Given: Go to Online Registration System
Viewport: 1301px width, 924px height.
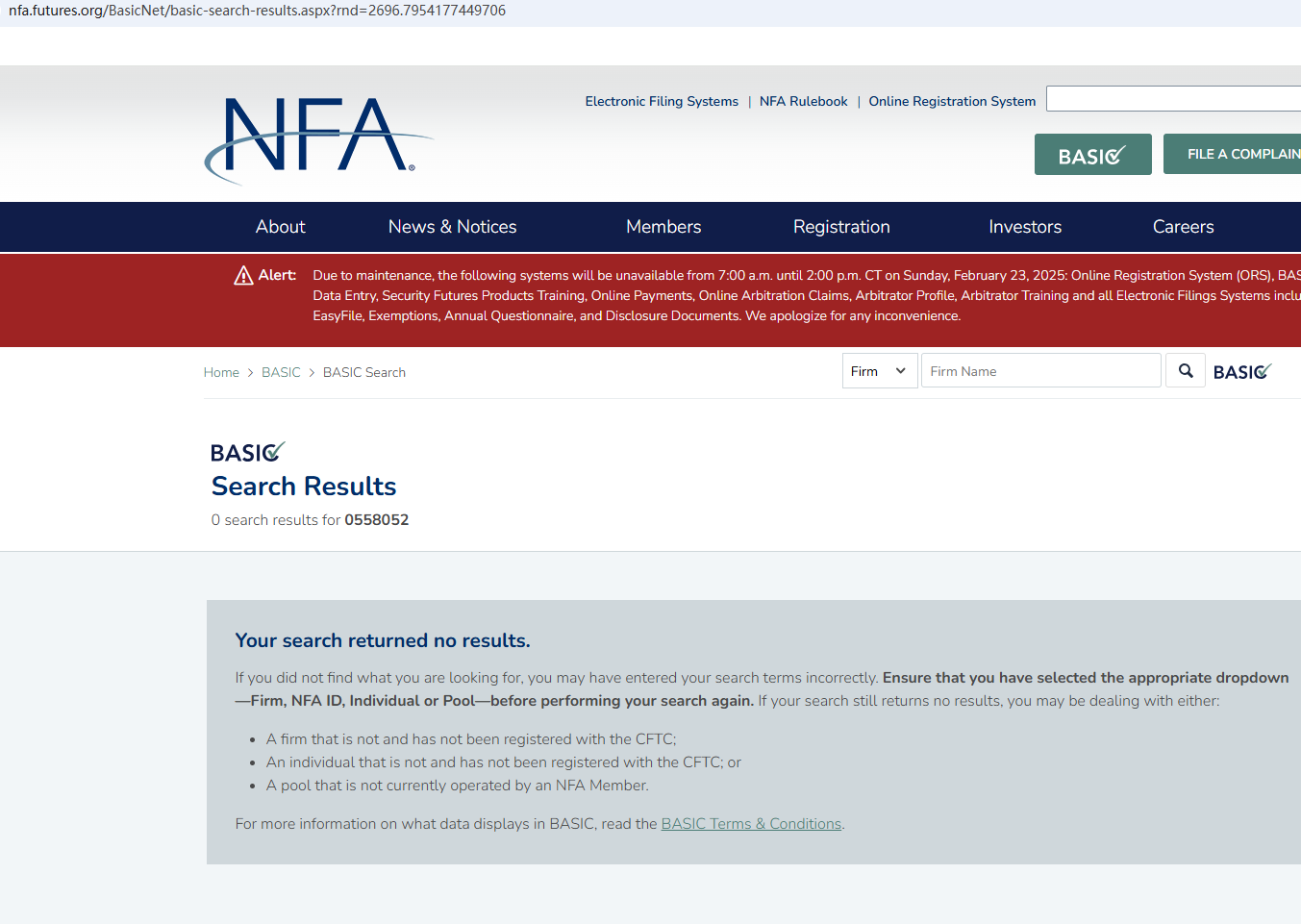Looking at the screenshot, I should pyautogui.click(x=952, y=101).
